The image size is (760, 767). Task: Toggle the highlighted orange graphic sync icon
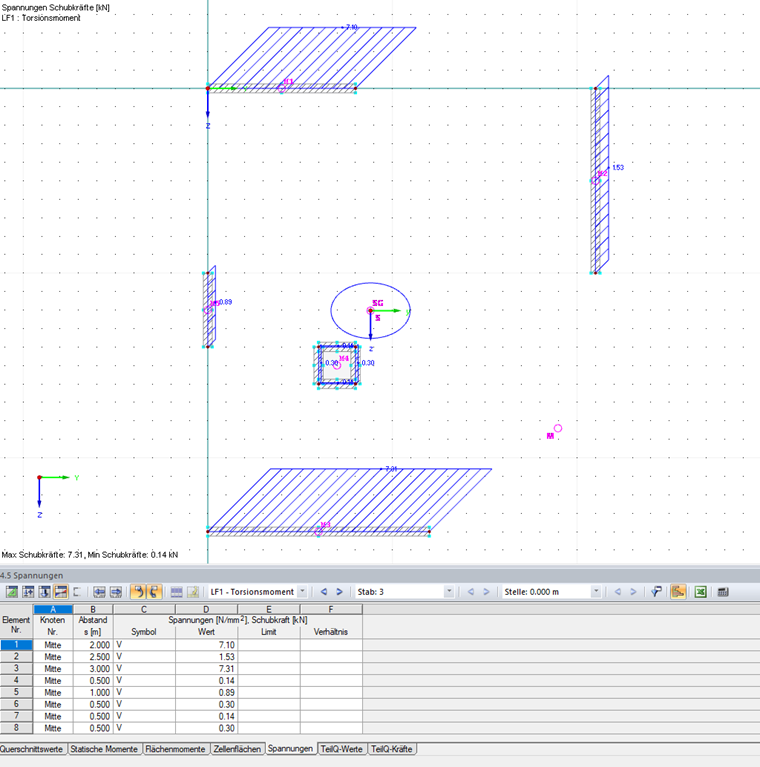click(678, 592)
